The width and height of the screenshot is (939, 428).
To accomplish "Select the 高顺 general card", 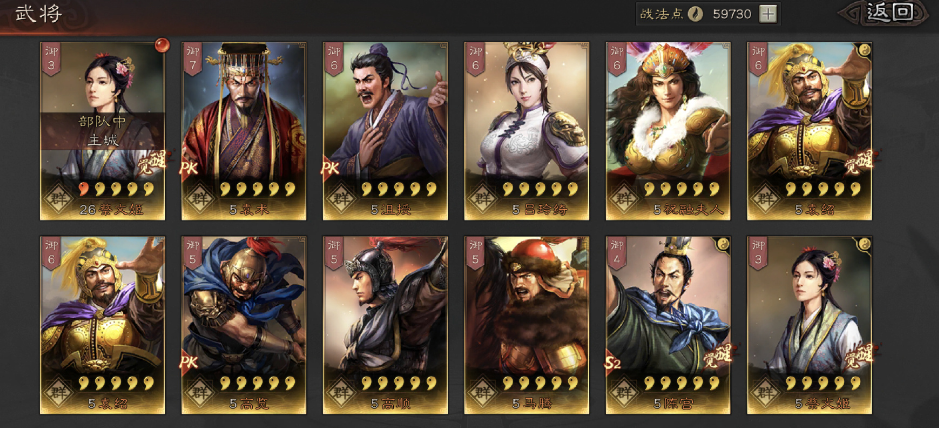I will coord(385,325).
